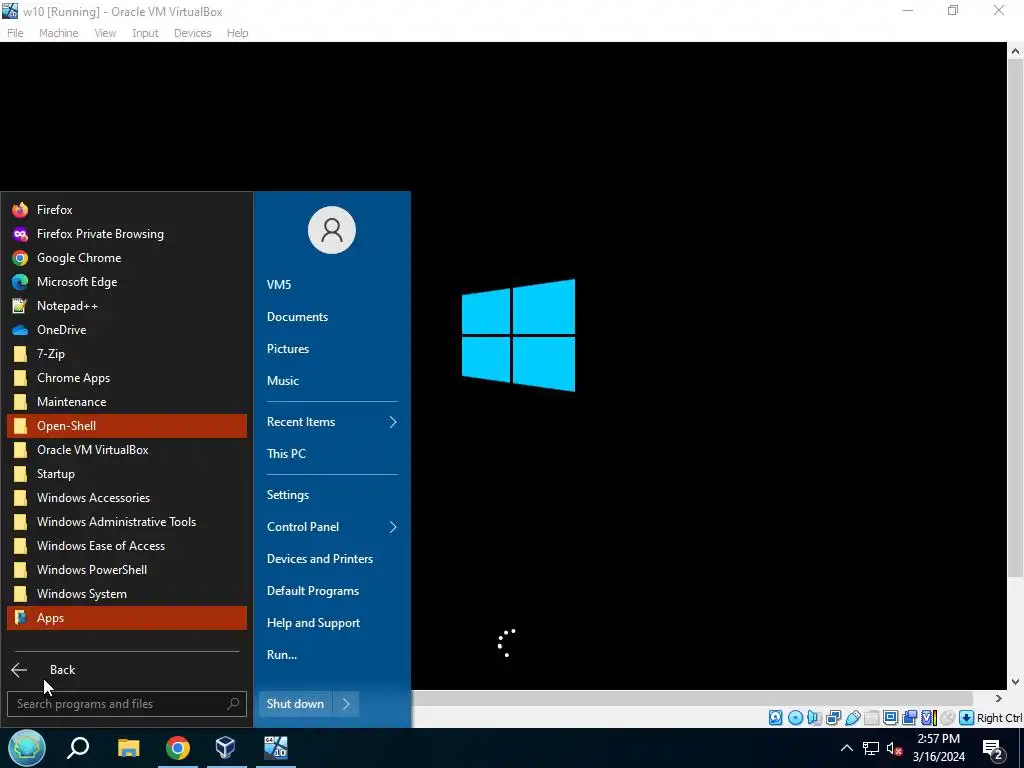Viewport: 1024px width, 768px height.
Task: Open the Windows PowerShell folder
Action: click(x=127, y=569)
